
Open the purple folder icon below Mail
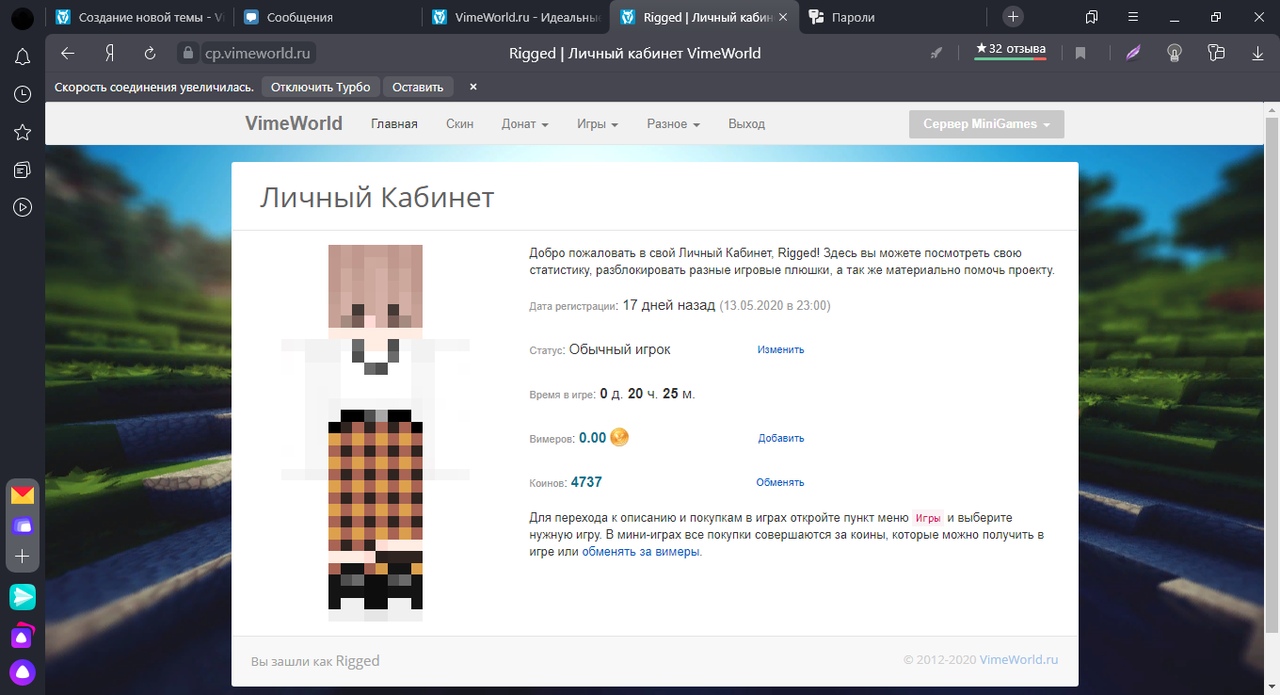click(x=22, y=525)
